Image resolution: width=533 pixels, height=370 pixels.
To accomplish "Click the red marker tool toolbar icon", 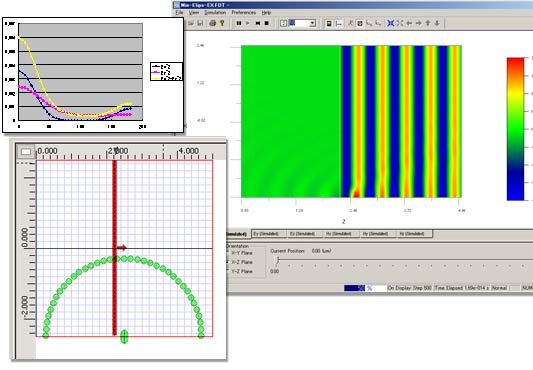I will tap(350, 23).
